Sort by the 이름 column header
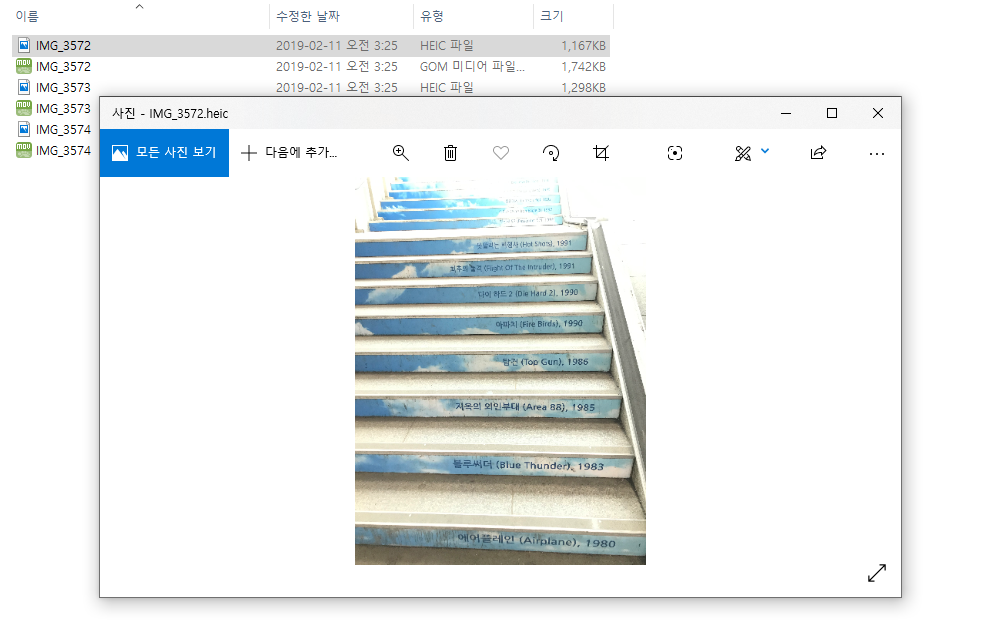 coord(27,16)
